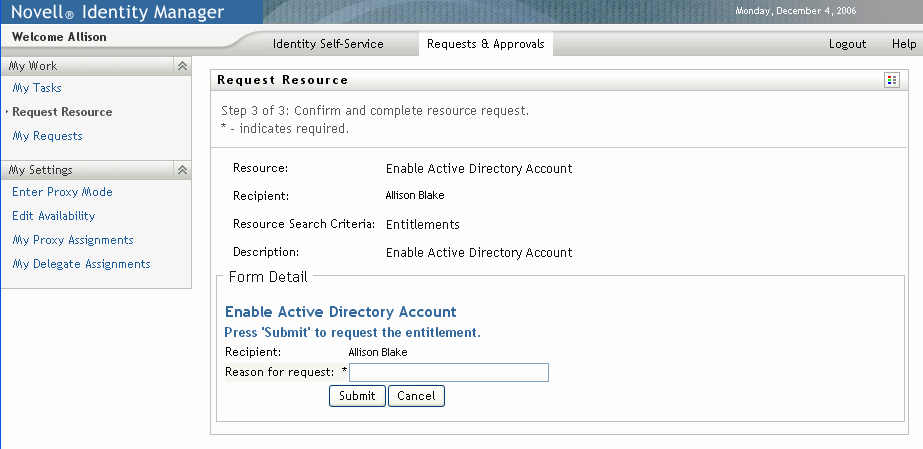Click the Recipient 'Allison Blake' in summary

click(415, 195)
